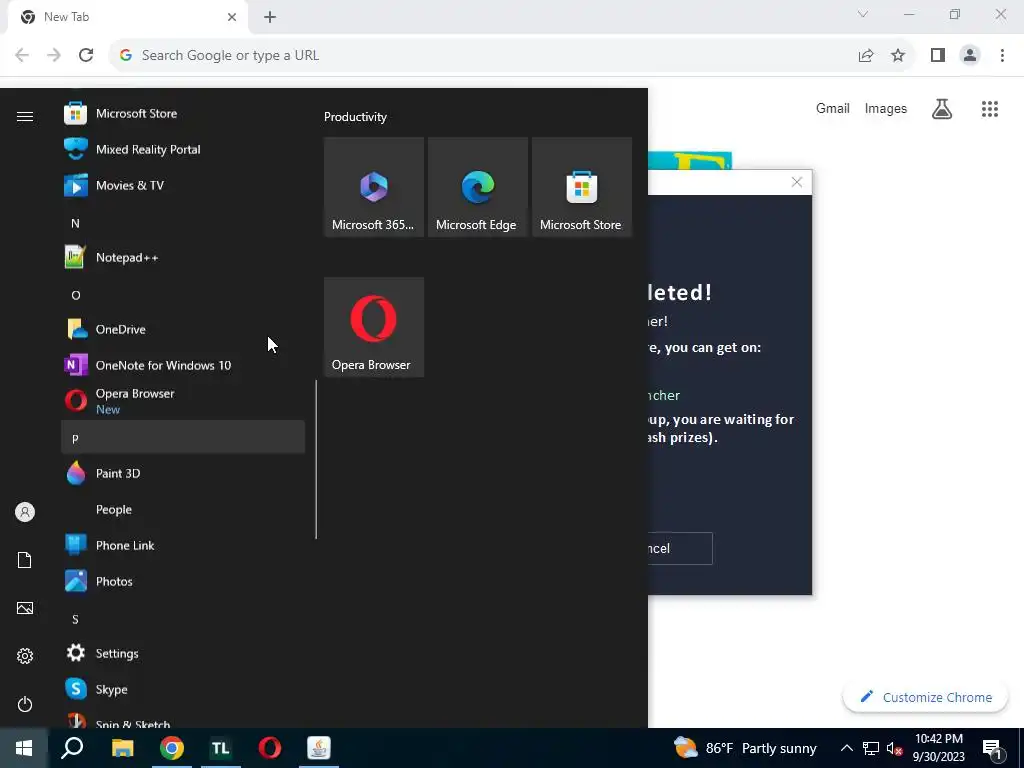
Task: Select the New Tab tab
Action: 128,18
